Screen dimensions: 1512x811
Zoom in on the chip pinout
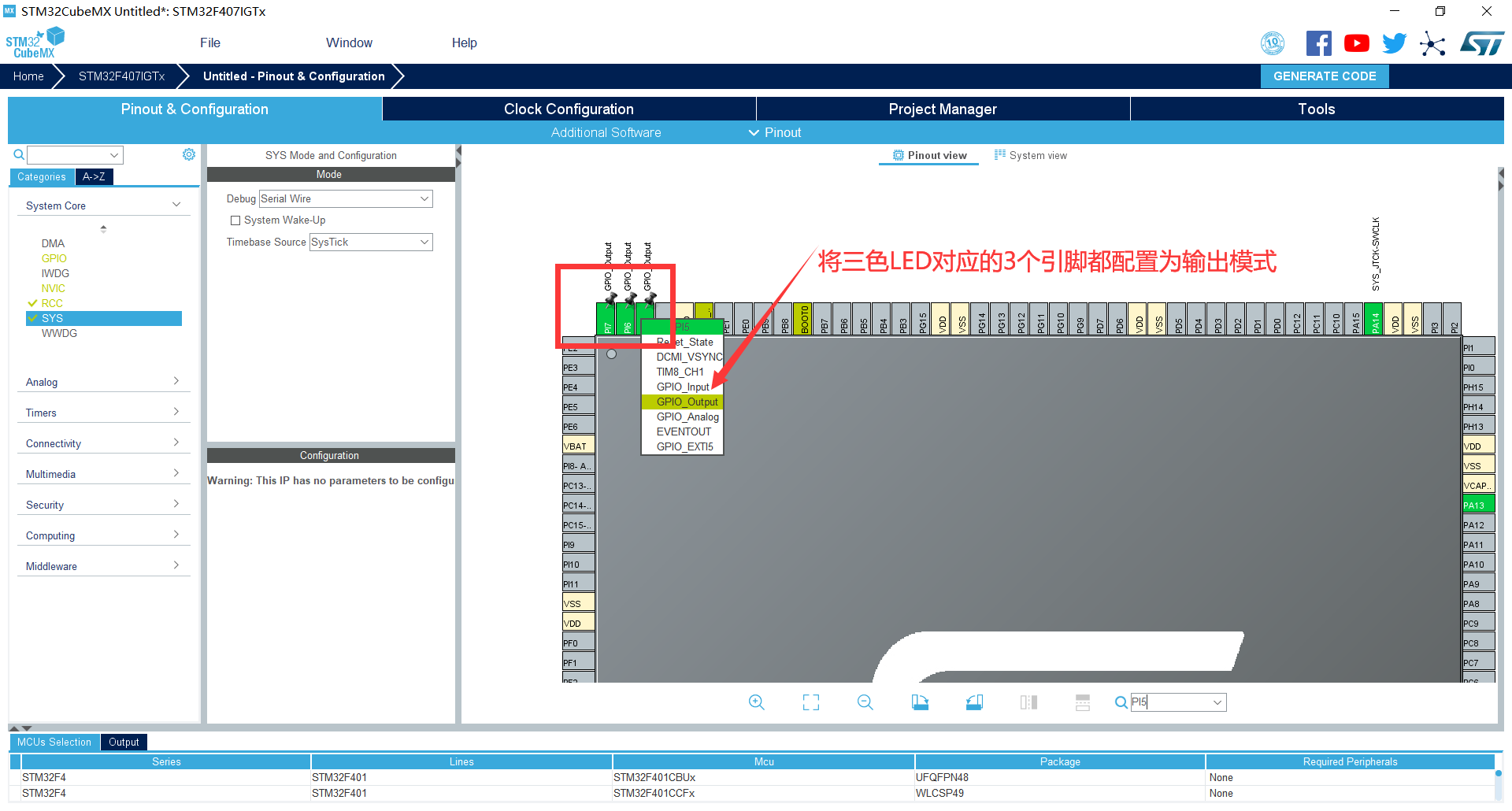pos(756,702)
